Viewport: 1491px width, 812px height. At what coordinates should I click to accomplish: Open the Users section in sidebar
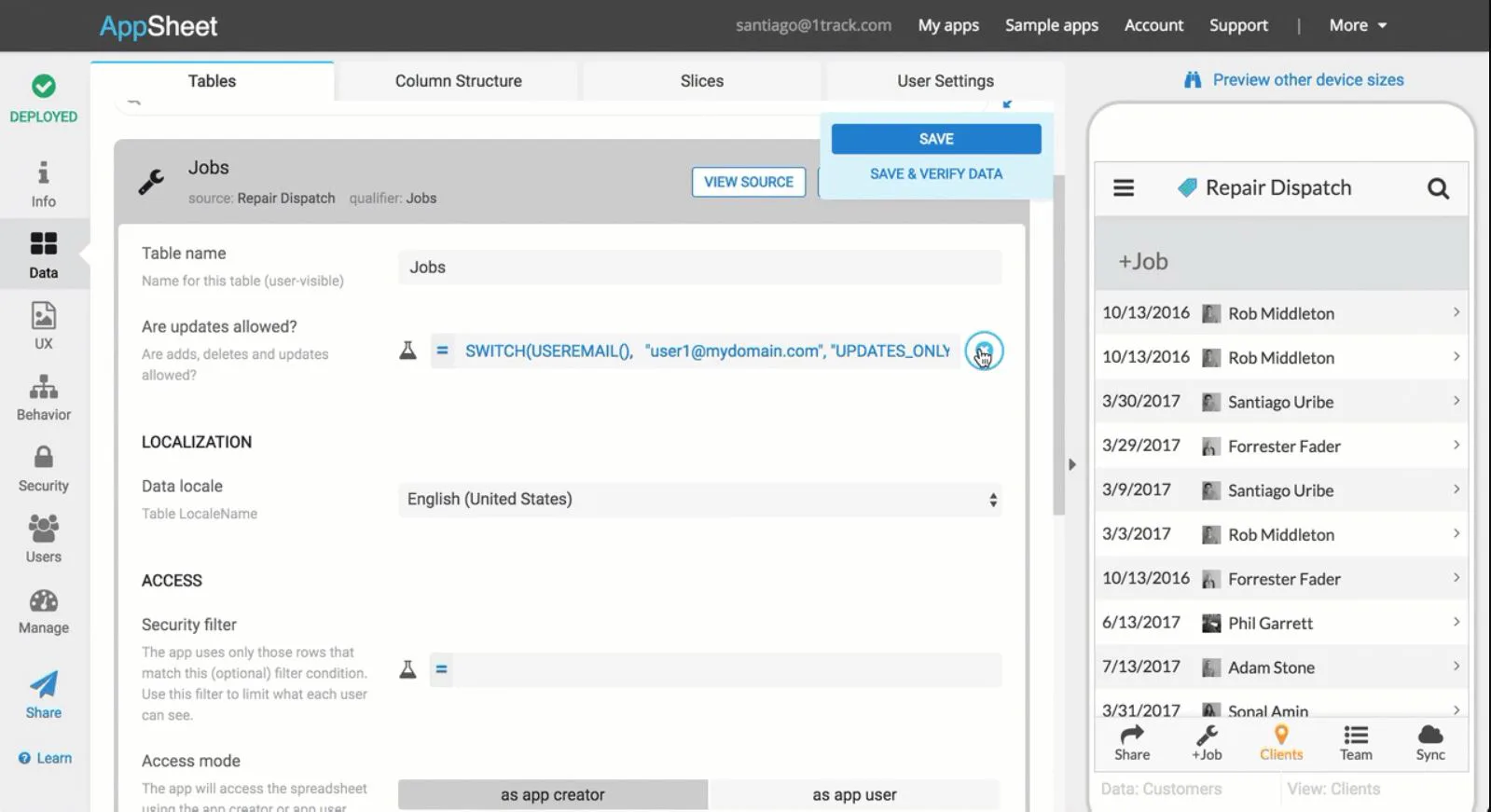(43, 539)
